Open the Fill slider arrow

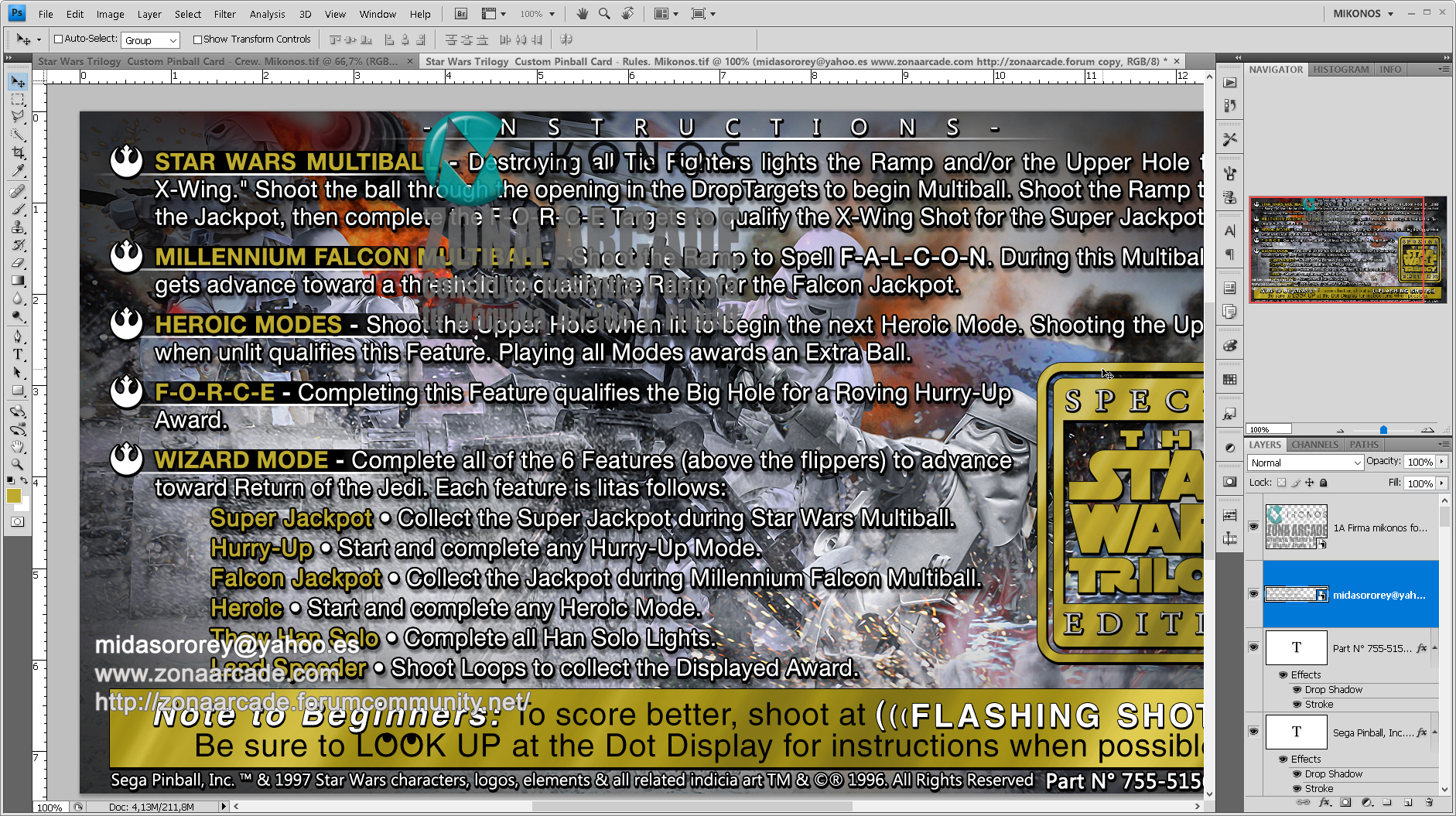pyautogui.click(x=1442, y=483)
